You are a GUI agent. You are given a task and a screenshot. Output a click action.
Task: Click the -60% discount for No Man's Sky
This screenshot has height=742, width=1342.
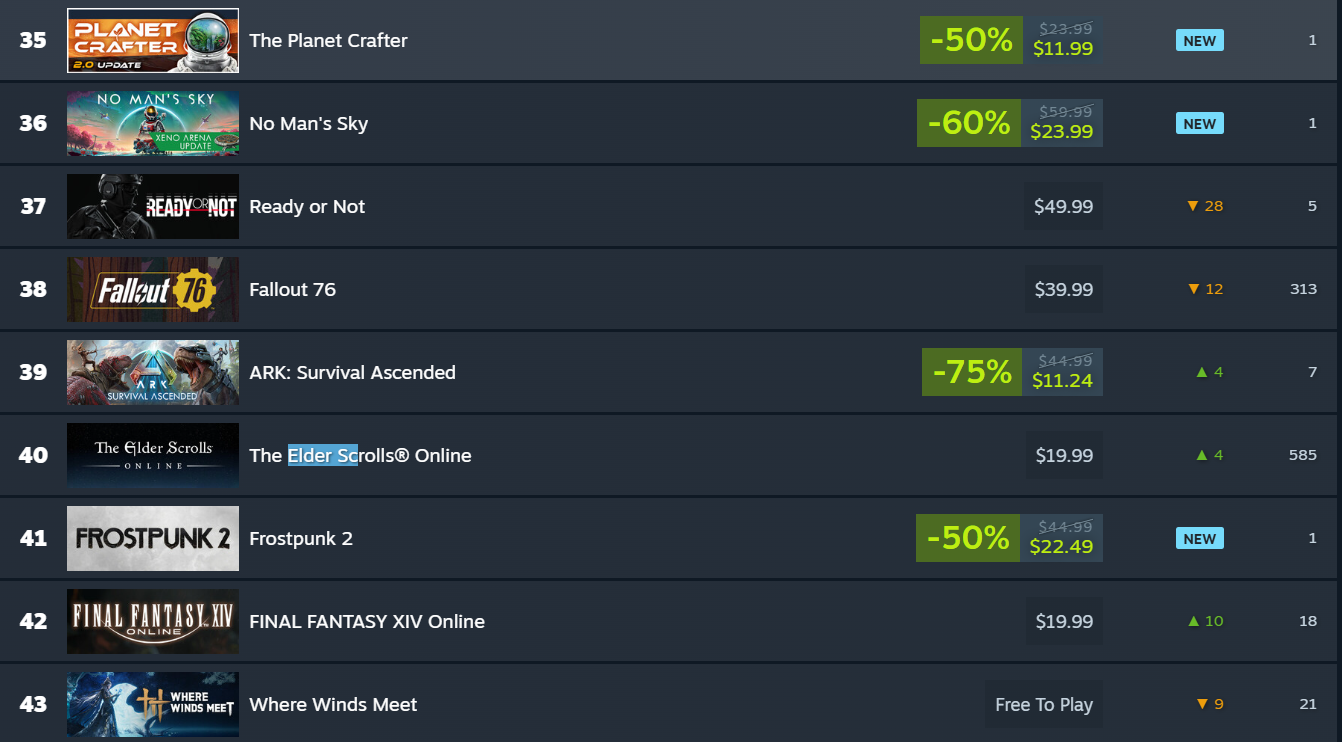click(969, 123)
